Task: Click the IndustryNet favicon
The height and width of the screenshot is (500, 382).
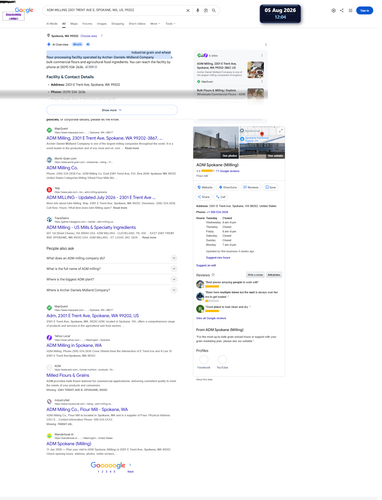Action: (x=49, y=402)
